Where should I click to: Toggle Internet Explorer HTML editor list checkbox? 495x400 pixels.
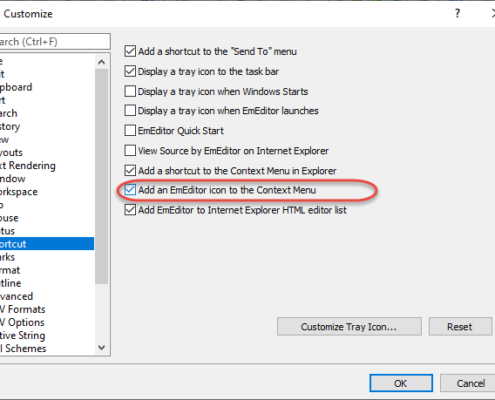click(x=130, y=210)
